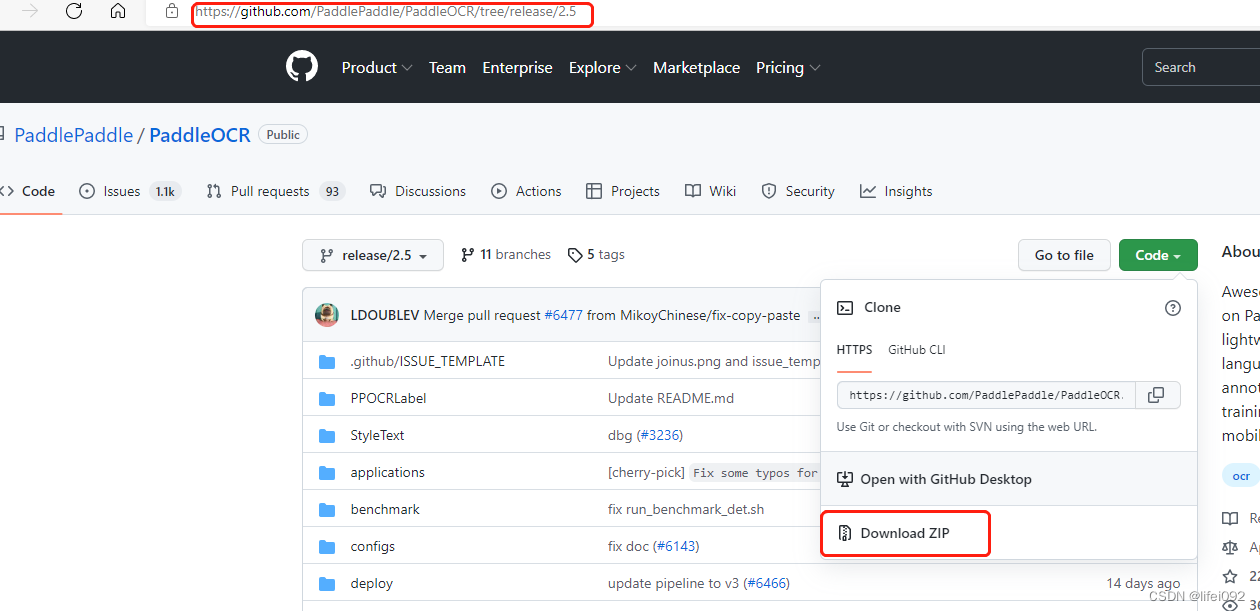Click the desktop download icon beside Open with GitHub Desktop
The height and width of the screenshot is (611, 1260).
845,479
